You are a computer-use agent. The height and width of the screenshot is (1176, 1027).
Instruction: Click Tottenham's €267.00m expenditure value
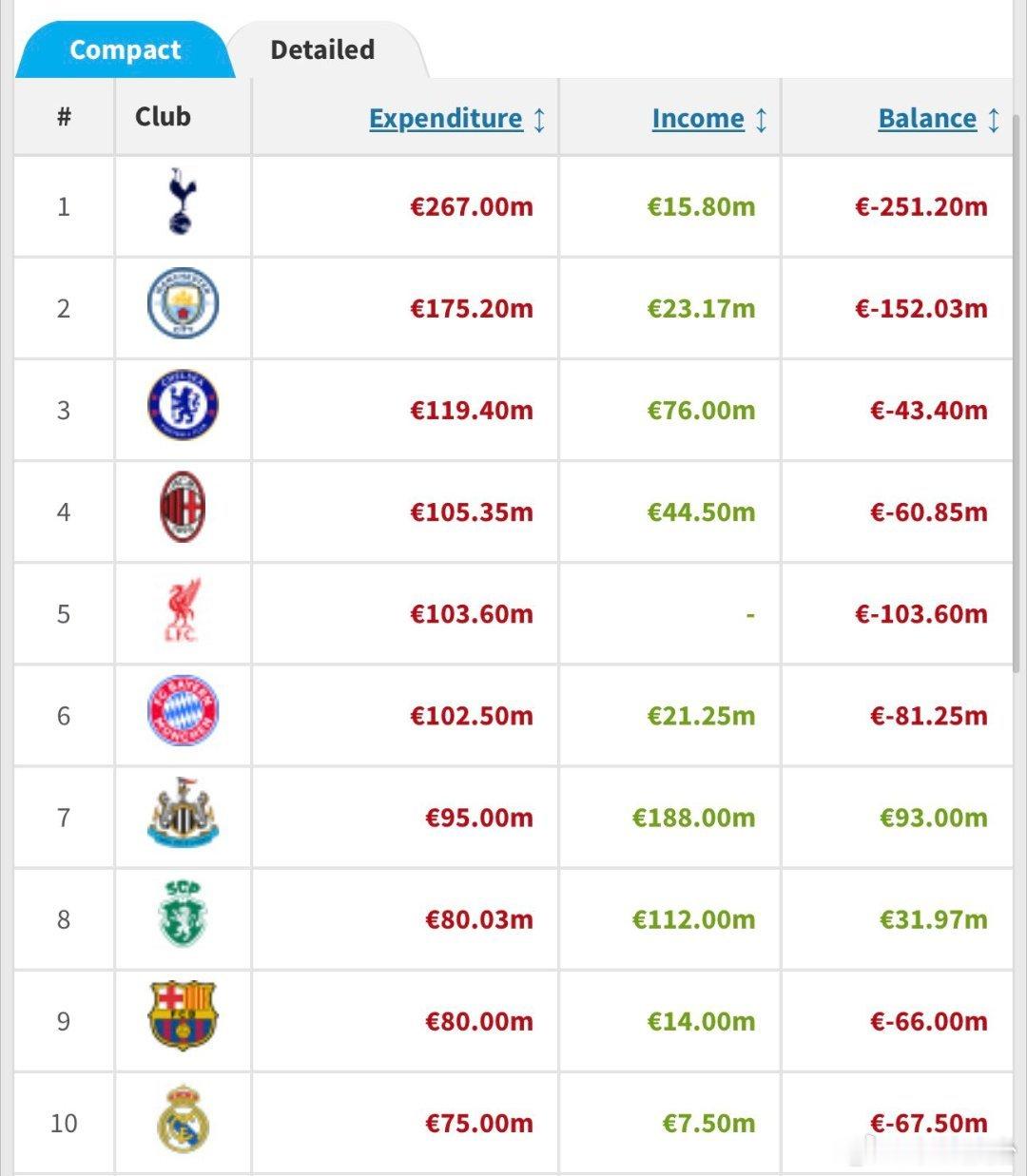(x=472, y=206)
